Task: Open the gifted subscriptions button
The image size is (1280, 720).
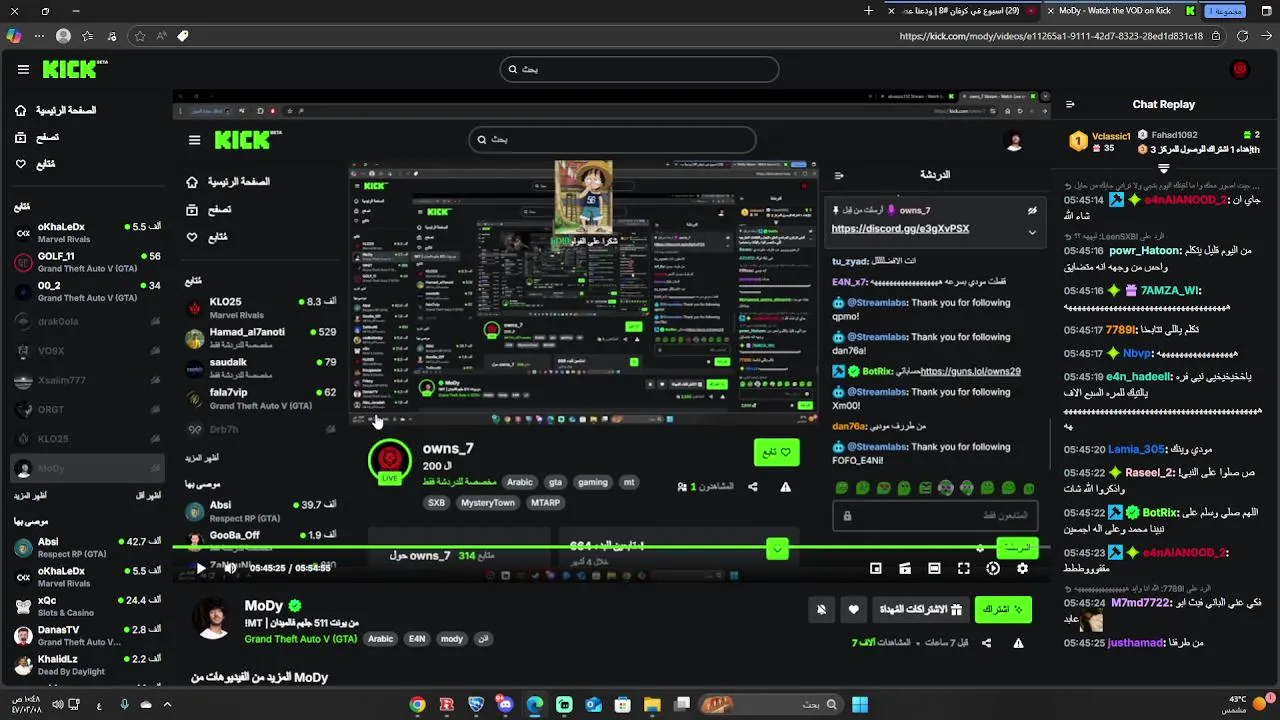Action: 920,609
